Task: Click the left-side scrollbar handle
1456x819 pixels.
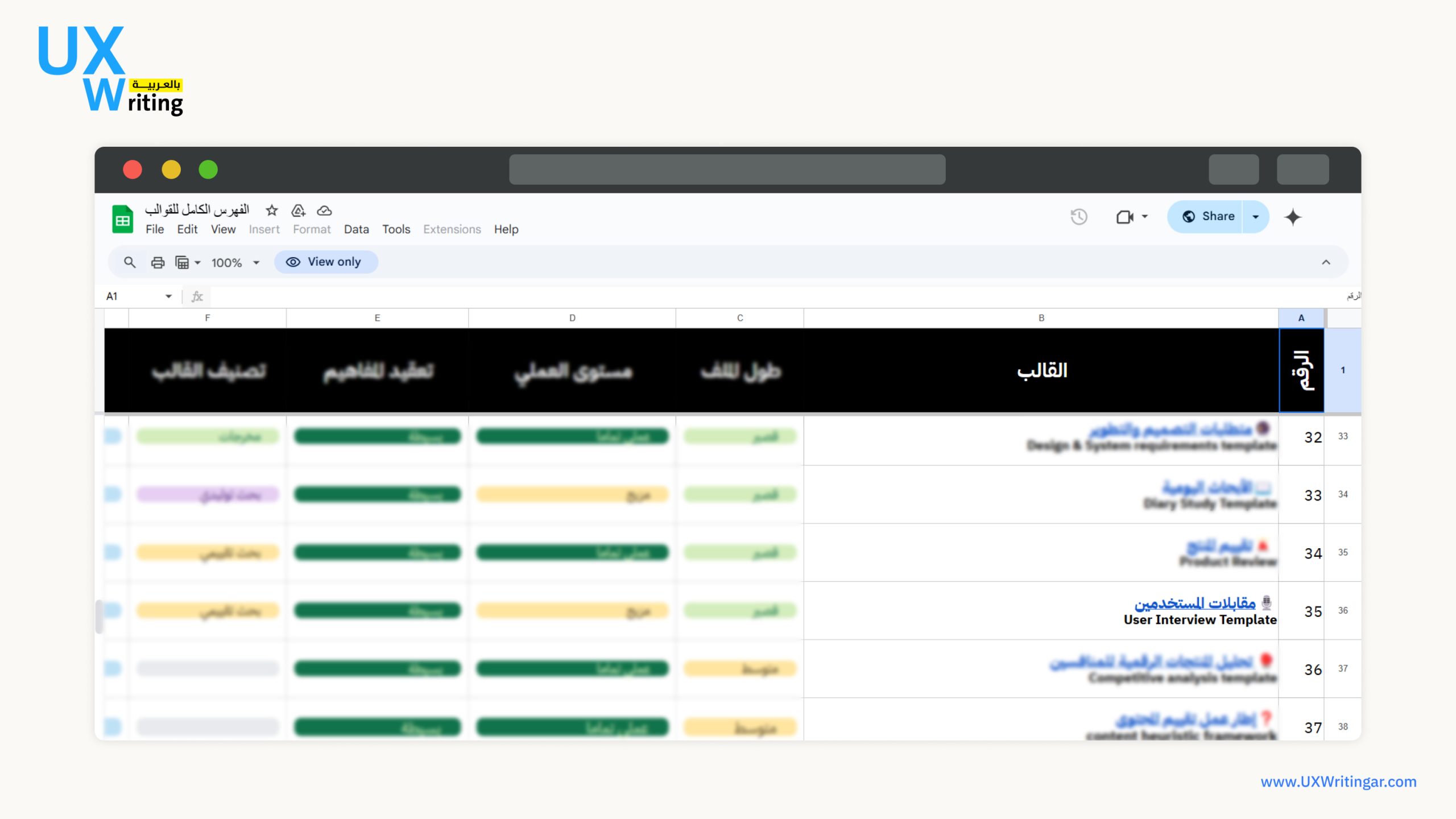Action: (99, 617)
